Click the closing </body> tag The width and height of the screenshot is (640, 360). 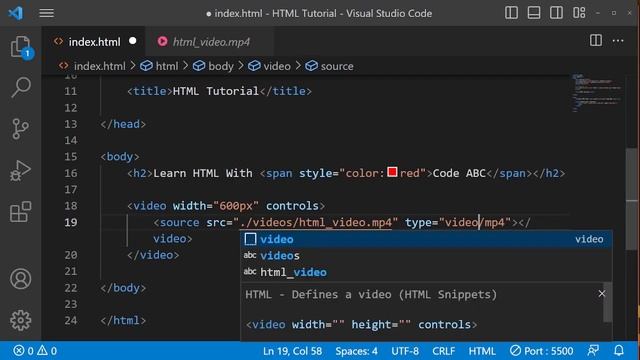tap(123, 288)
